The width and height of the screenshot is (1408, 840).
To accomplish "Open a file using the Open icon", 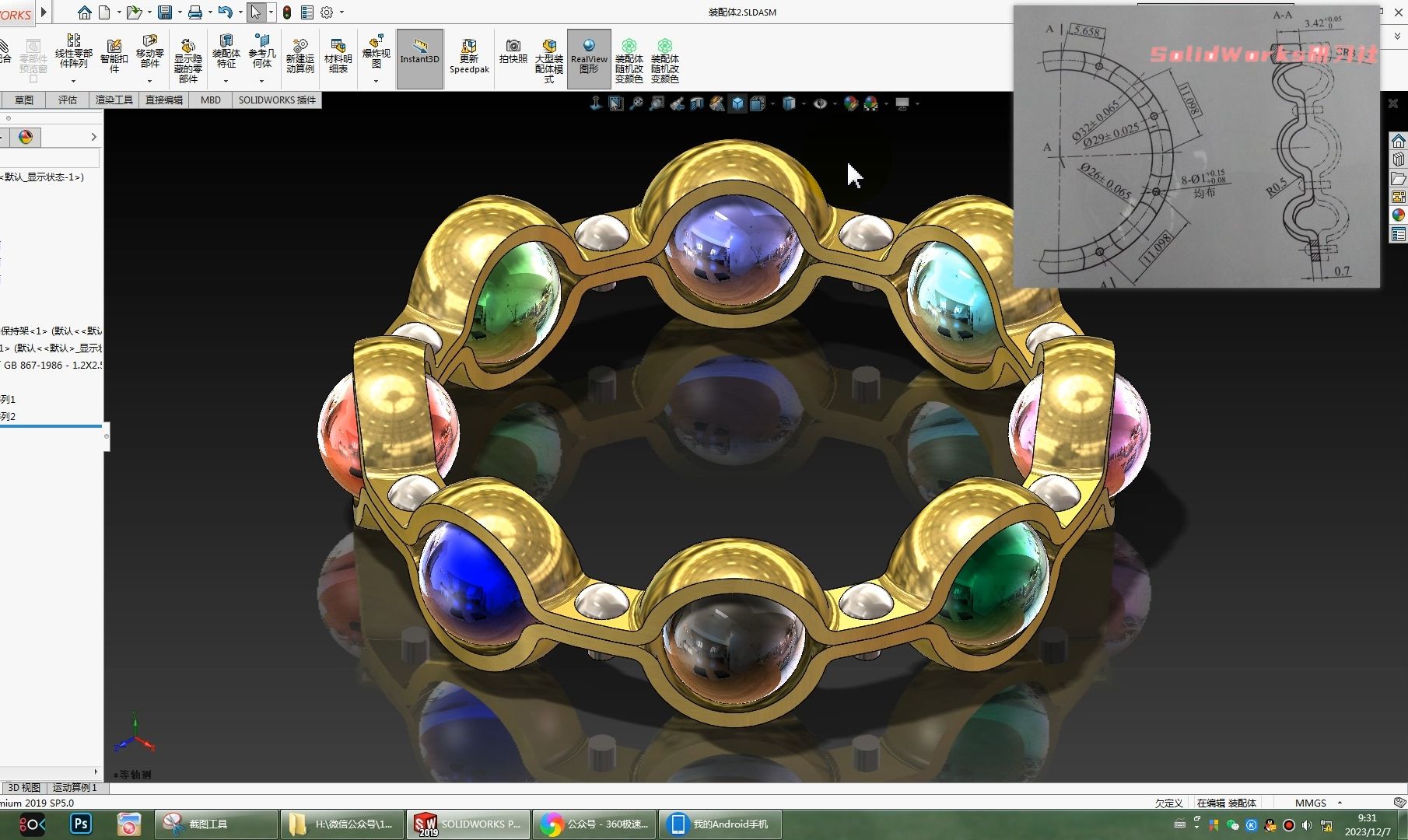I will tap(134, 12).
